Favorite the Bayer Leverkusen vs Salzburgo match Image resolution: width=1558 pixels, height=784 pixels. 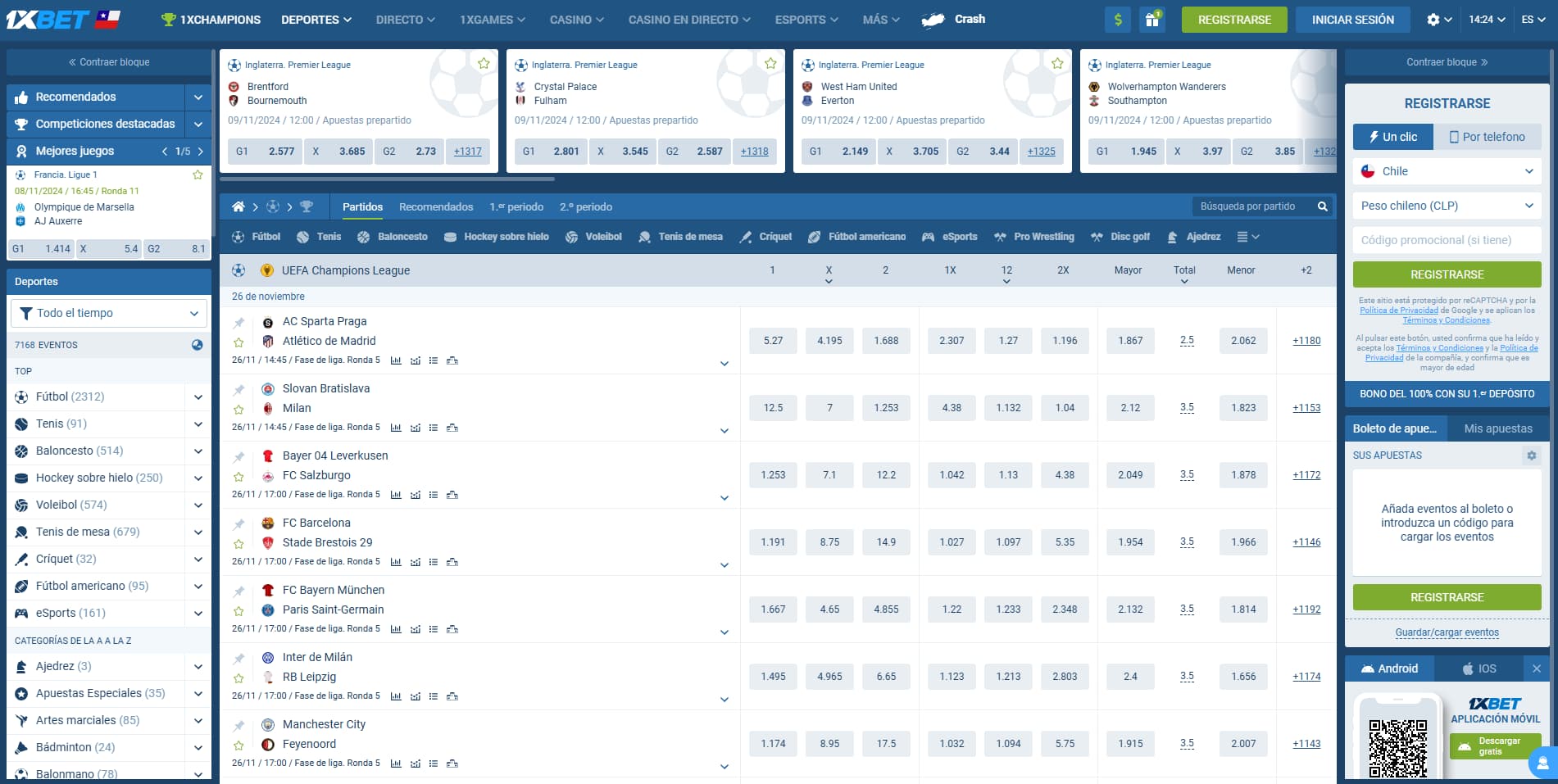click(x=238, y=475)
